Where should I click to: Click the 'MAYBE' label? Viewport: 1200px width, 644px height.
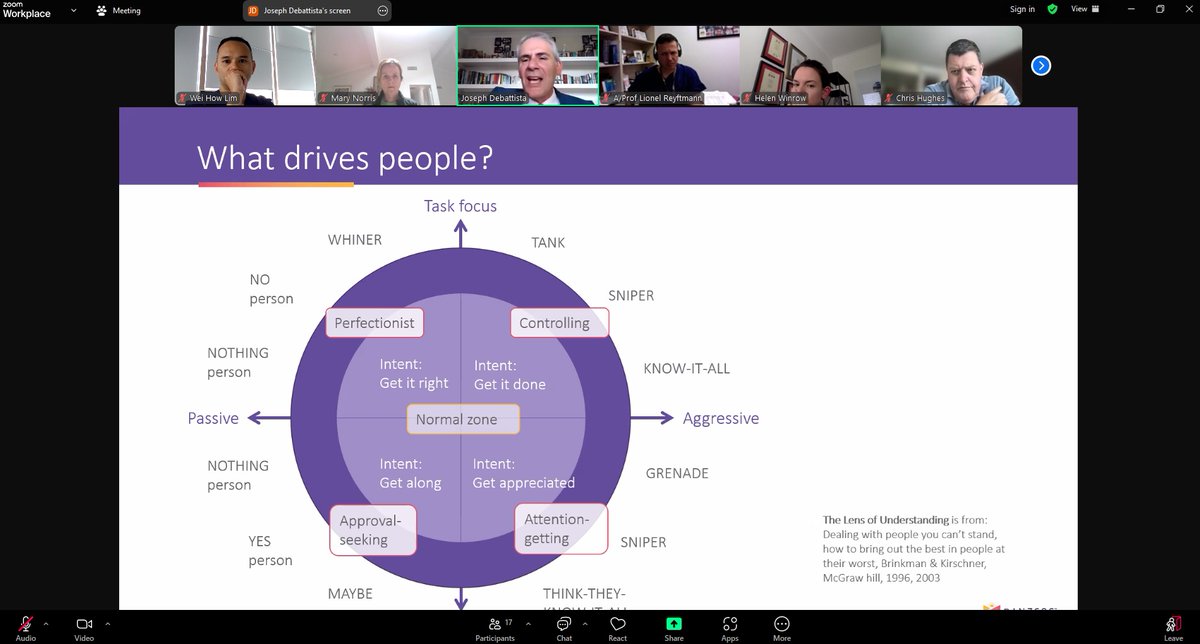[350, 593]
